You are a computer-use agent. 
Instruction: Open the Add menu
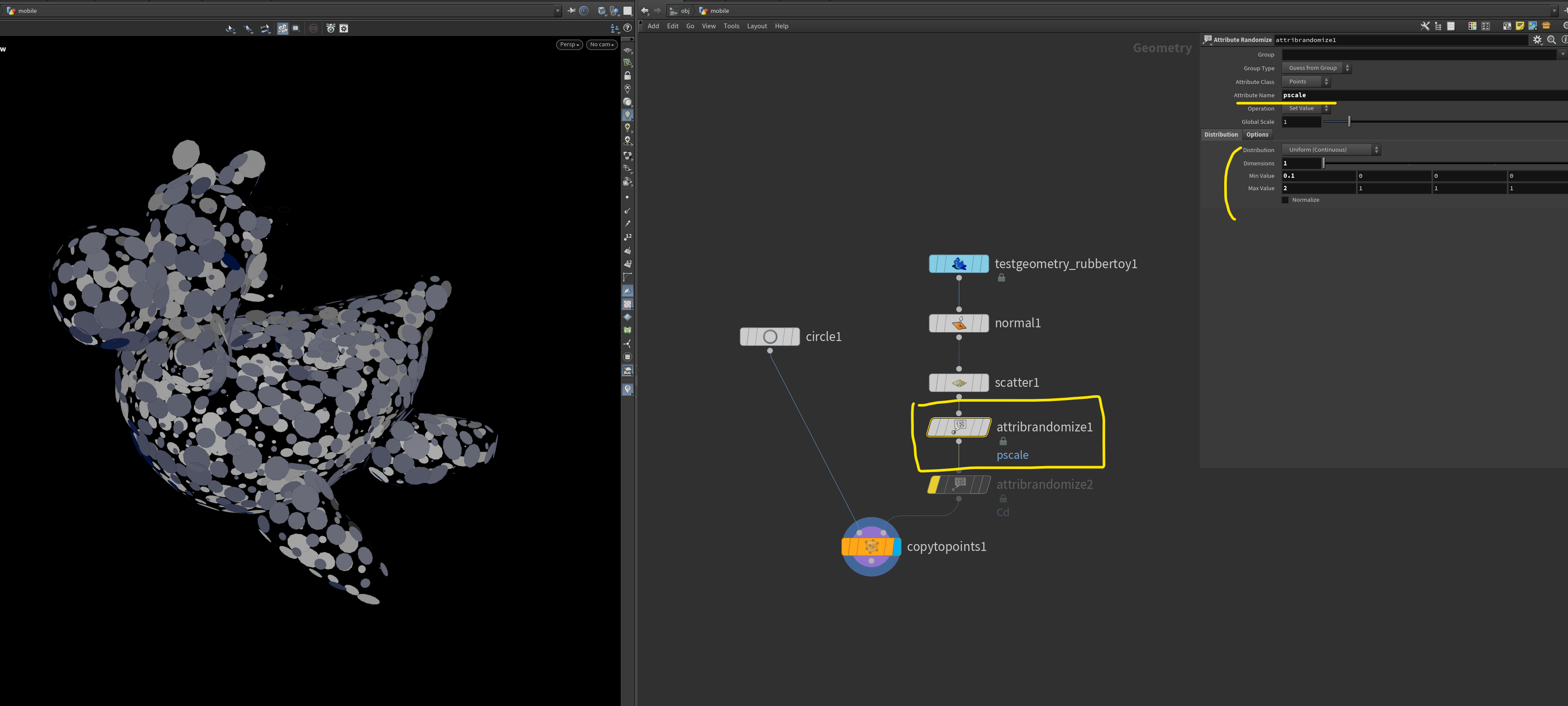pos(653,26)
